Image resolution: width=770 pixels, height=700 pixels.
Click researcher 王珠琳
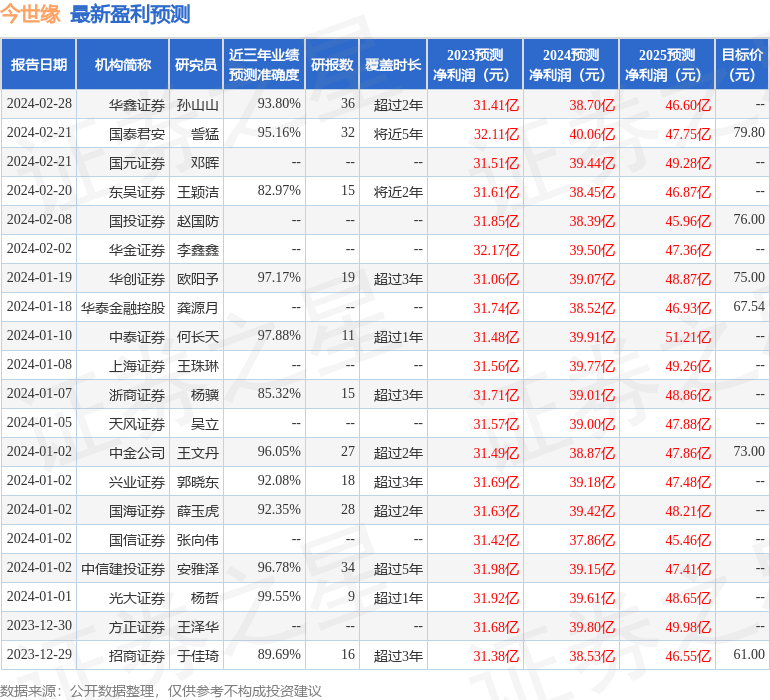tap(198, 366)
